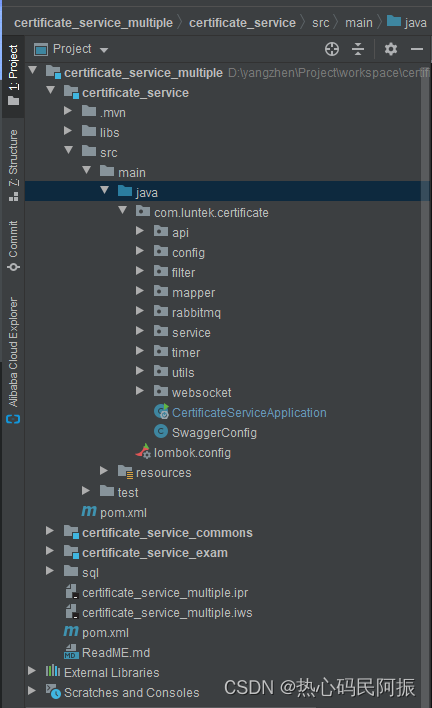The width and height of the screenshot is (432, 708).
Task: Open the Project panel settings gear
Action: pyautogui.click(x=390, y=49)
